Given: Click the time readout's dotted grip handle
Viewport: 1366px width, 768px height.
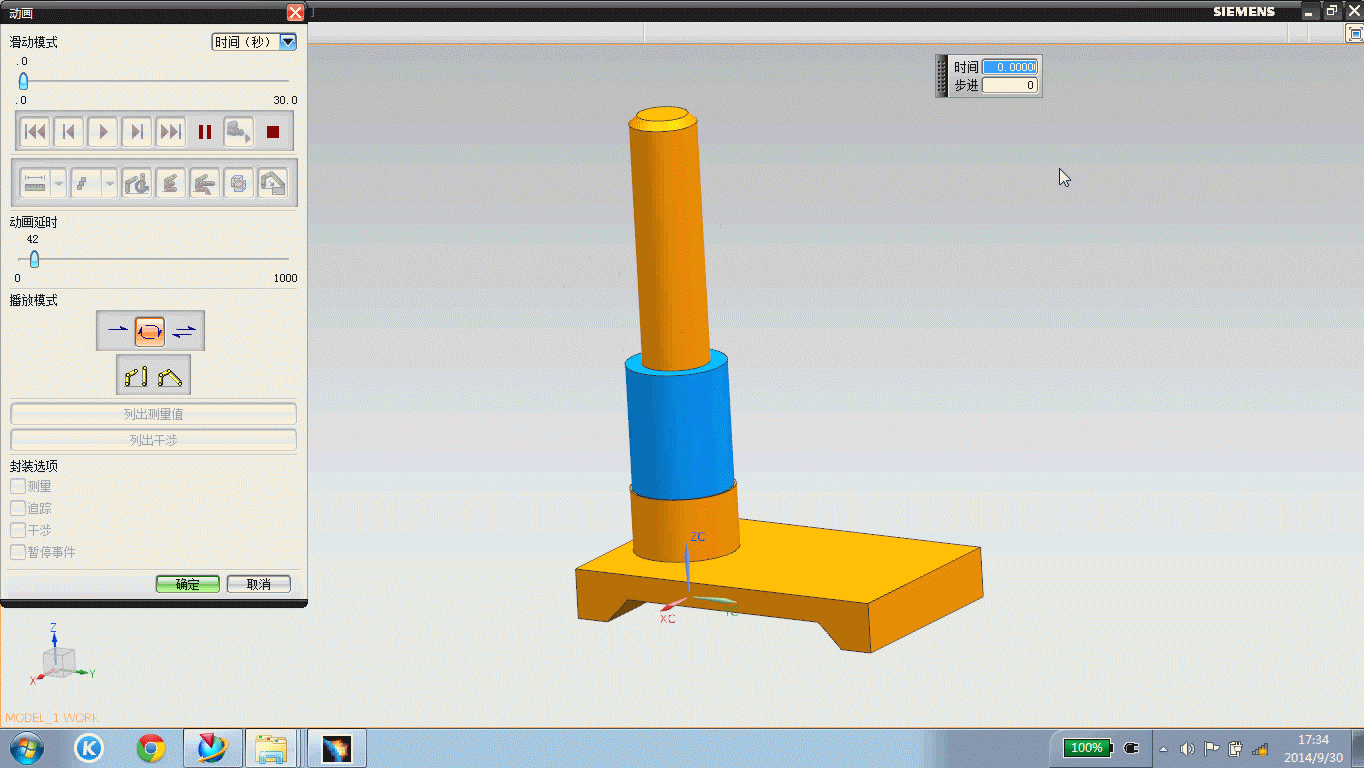Looking at the screenshot, I should [x=942, y=76].
